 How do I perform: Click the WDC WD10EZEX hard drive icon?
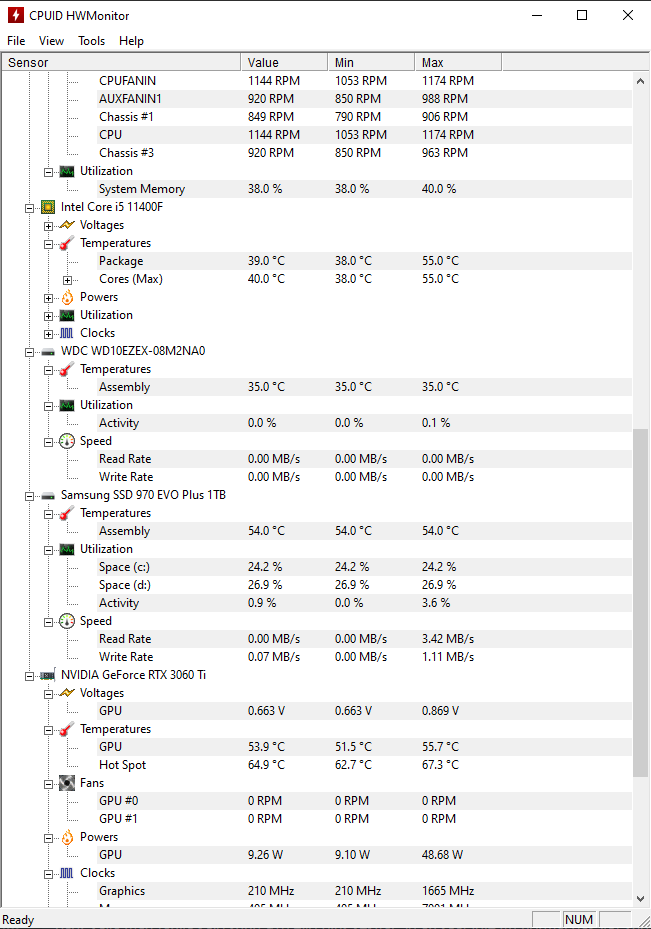click(47, 351)
